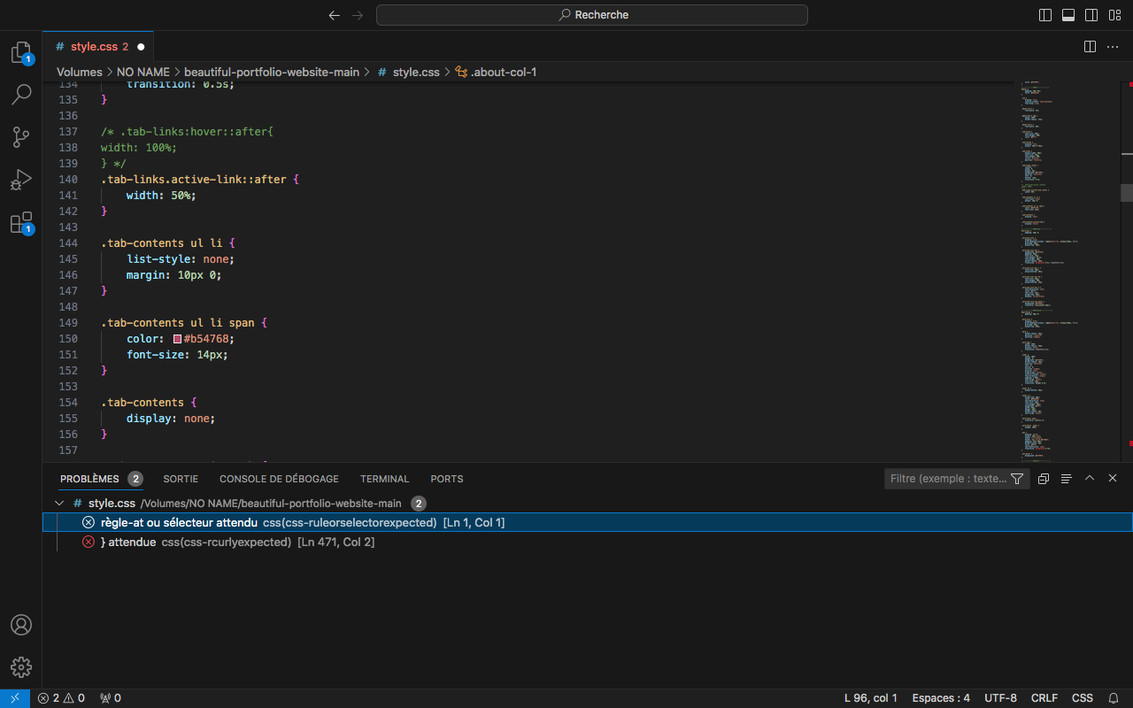Click commented '.tab-links:hover::after' line
1133x708 pixels.
coord(187,131)
